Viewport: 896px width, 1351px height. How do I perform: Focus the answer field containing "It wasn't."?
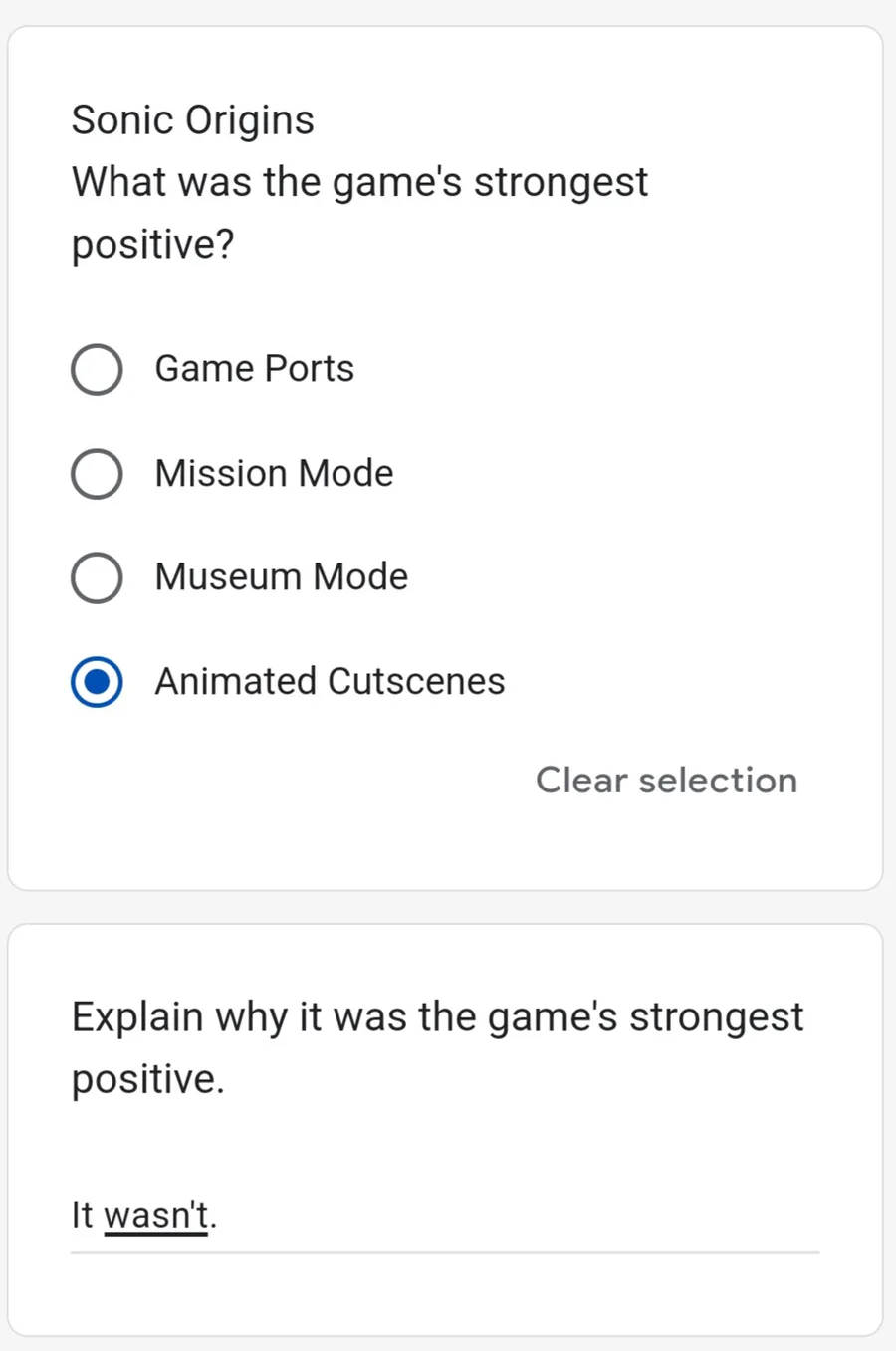tap(445, 1221)
